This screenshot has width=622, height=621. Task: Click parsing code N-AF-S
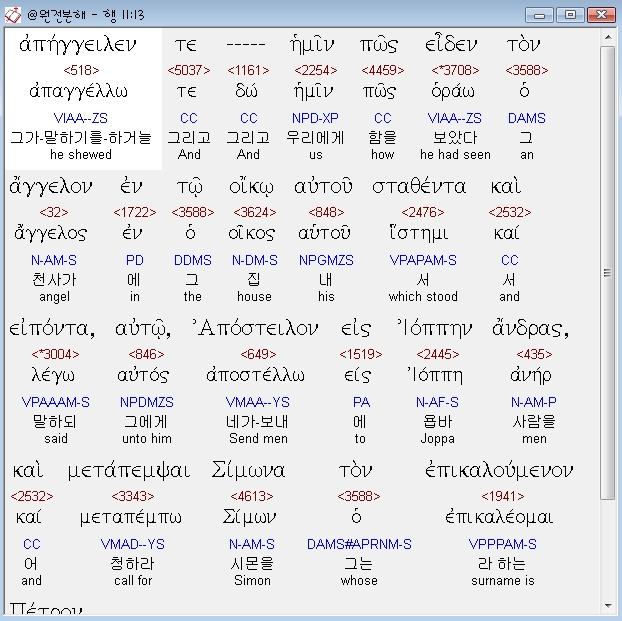pos(437,402)
